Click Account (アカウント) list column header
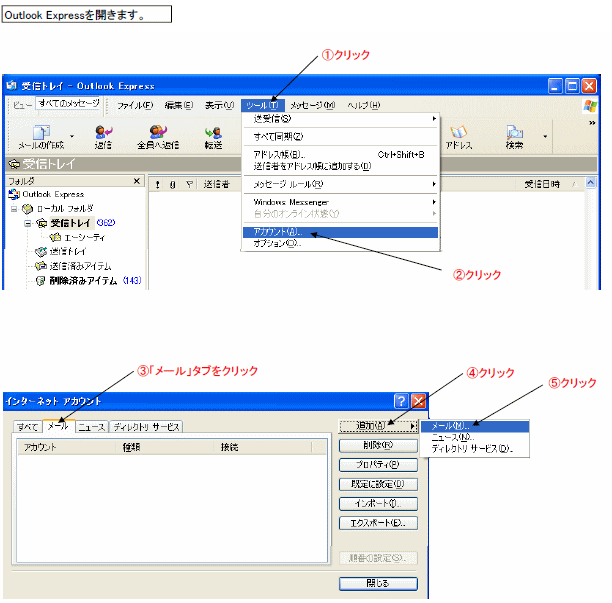 click(x=66, y=447)
